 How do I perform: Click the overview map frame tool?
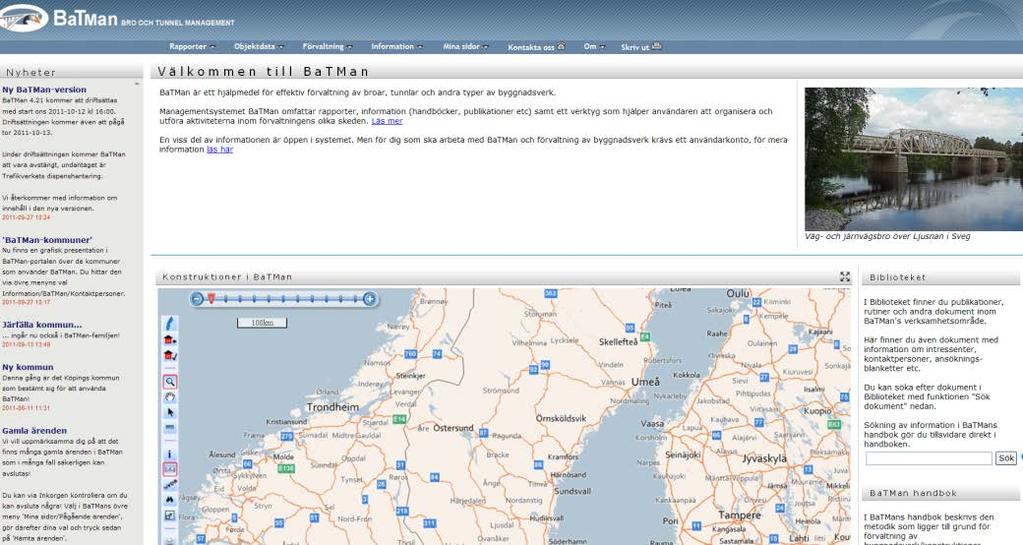(x=170, y=516)
